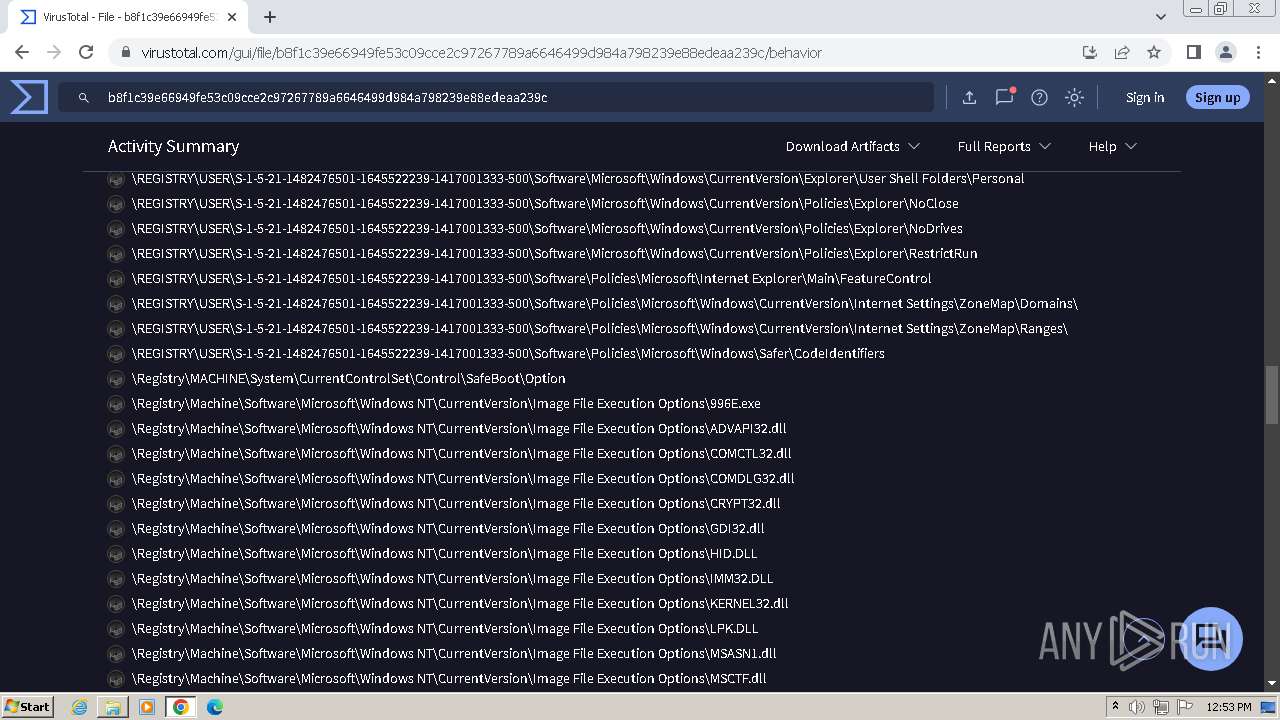Click the install app icon in address bar
This screenshot has height=720, width=1280.
click(x=1090, y=52)
